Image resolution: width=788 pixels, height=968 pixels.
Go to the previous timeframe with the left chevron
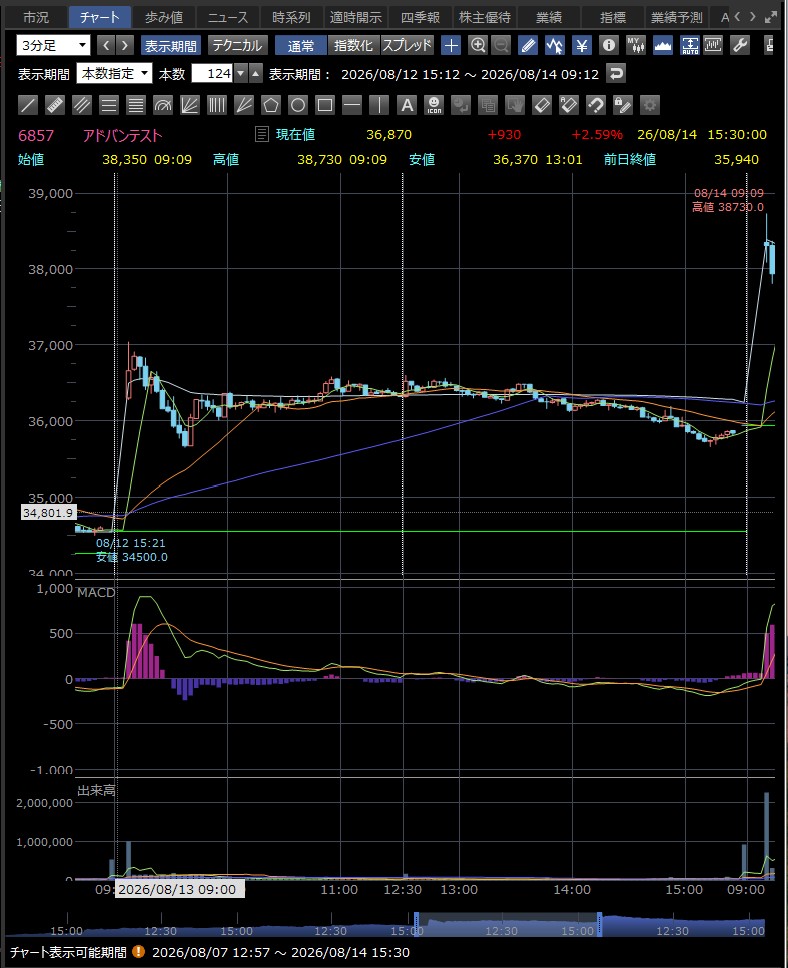click(106, 45)
